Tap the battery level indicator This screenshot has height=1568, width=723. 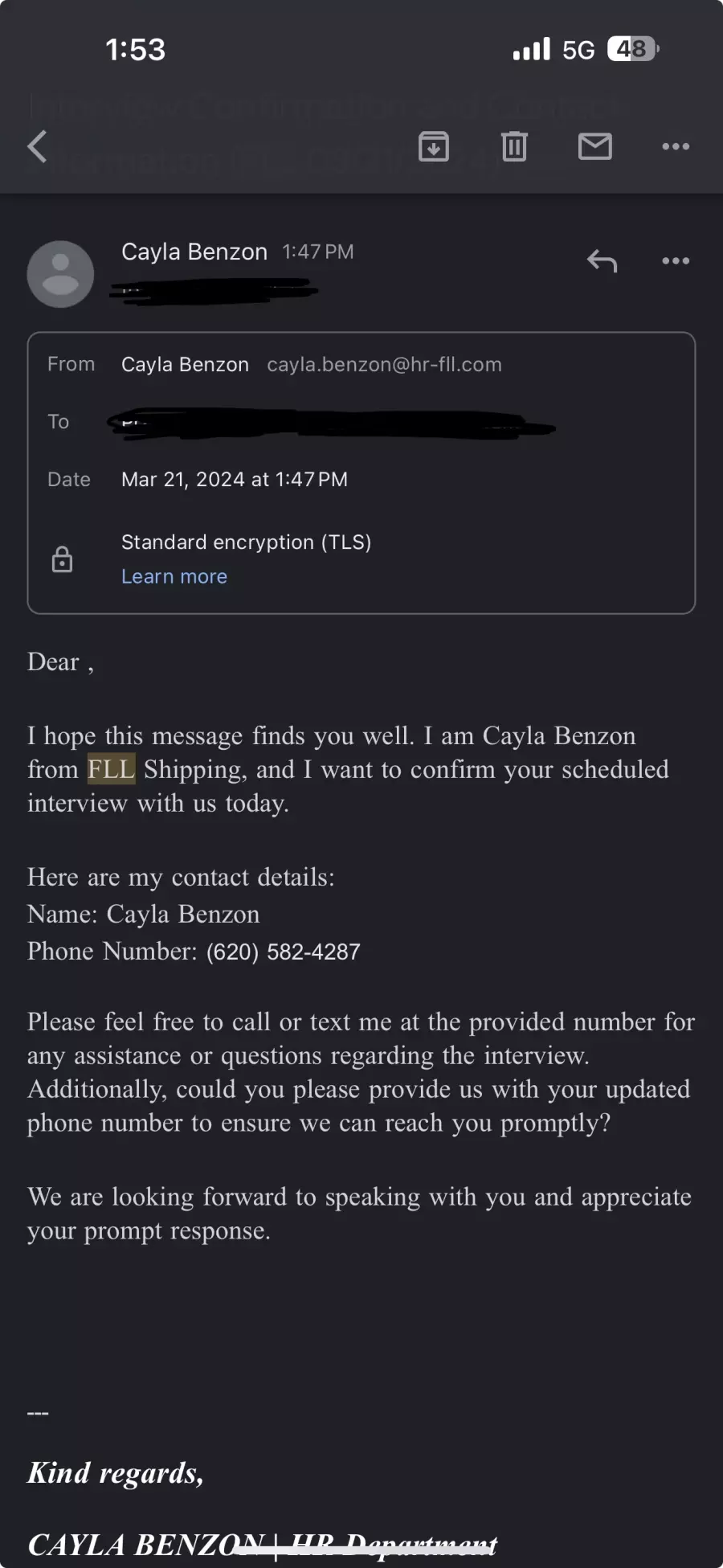[633, 50]
